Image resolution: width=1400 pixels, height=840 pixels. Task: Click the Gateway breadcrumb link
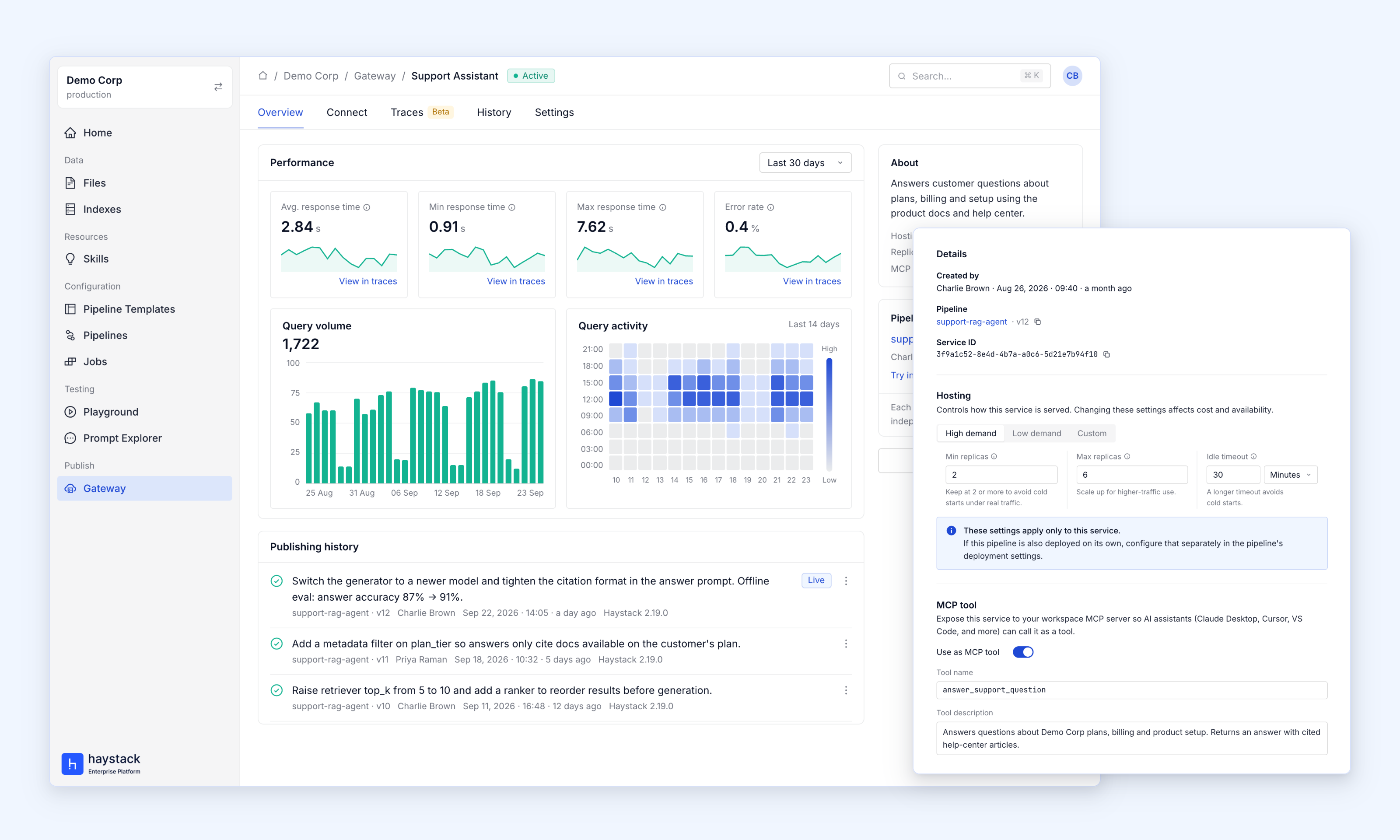coord(374,75)
